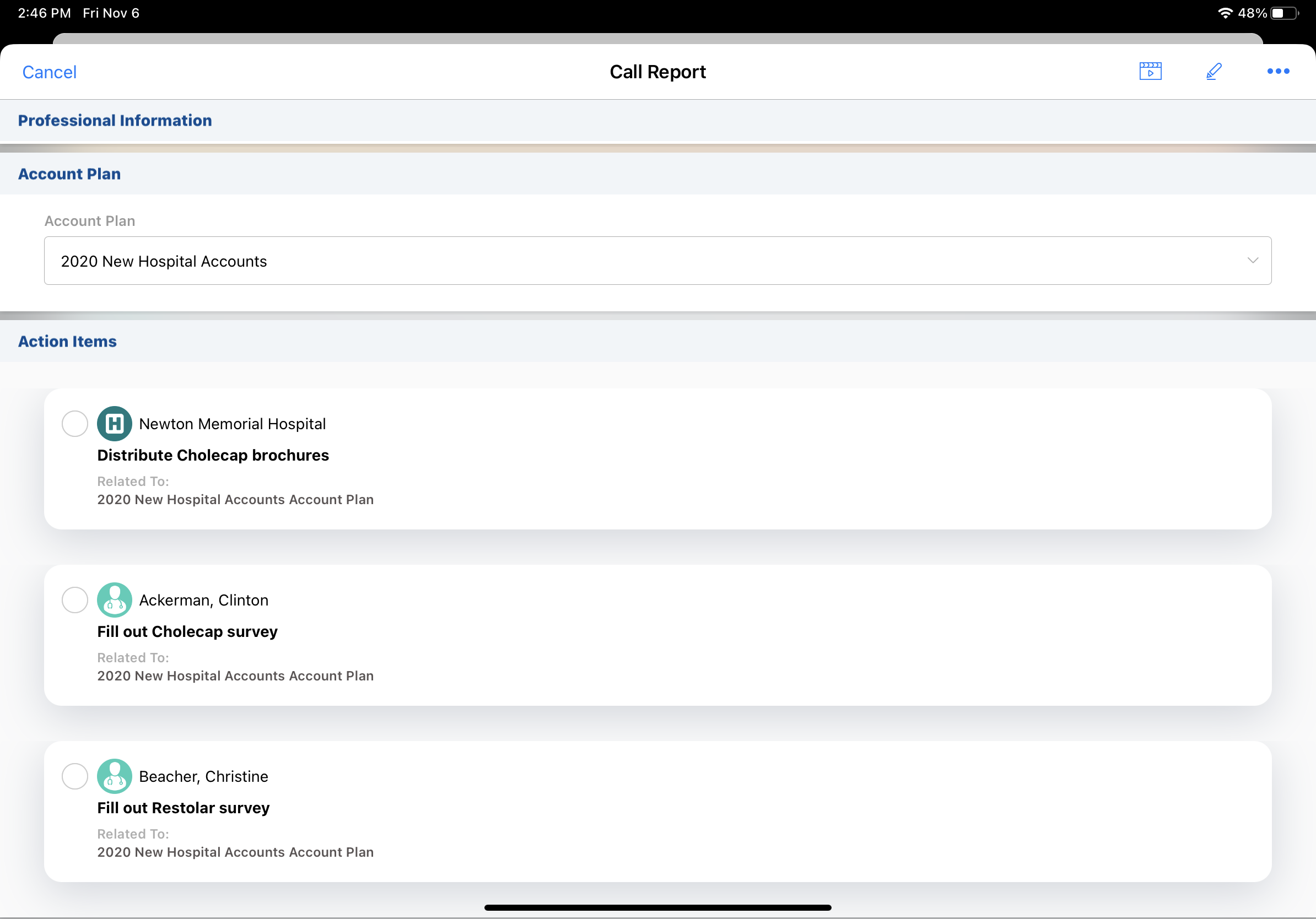This screenshot has height=919, width=1316.
Task: Mark Fill out Restolar survey as selected
Action: pos(74,776)
